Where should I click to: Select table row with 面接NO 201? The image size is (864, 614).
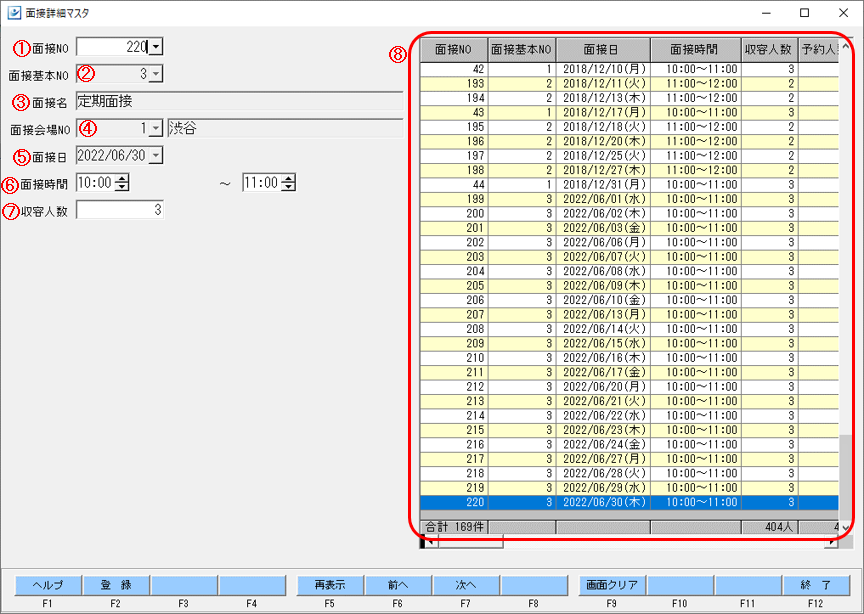pos(629,228)
